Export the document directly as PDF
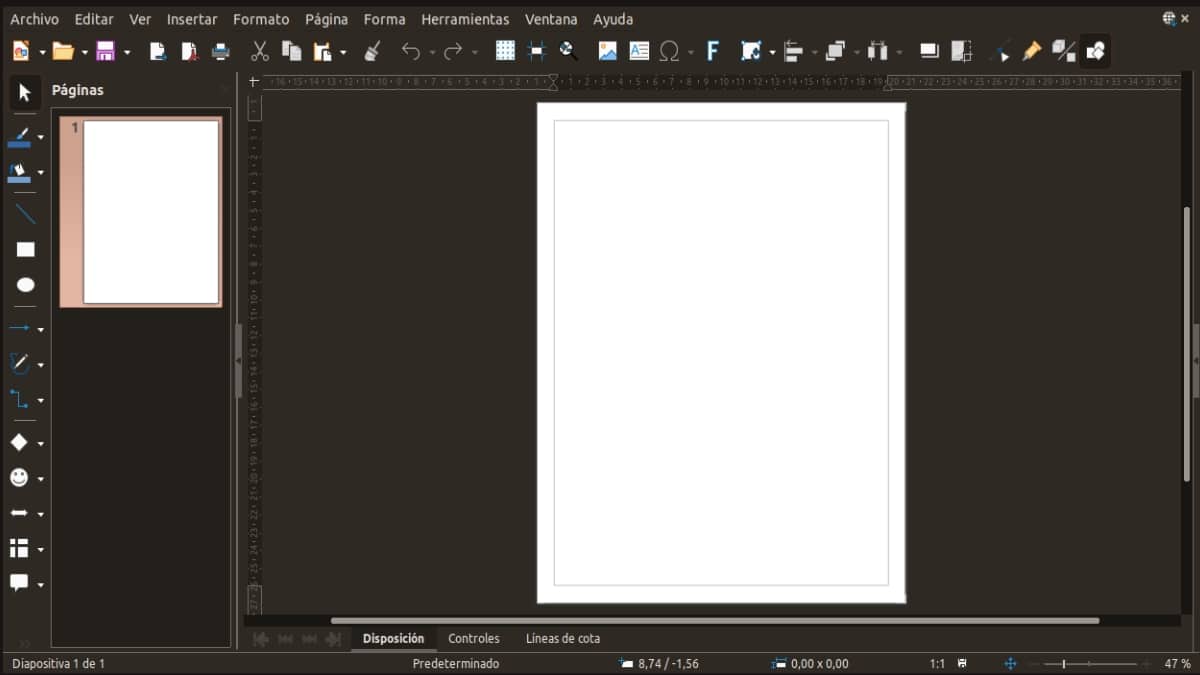1200x675 pixels. tap(189, 50)
